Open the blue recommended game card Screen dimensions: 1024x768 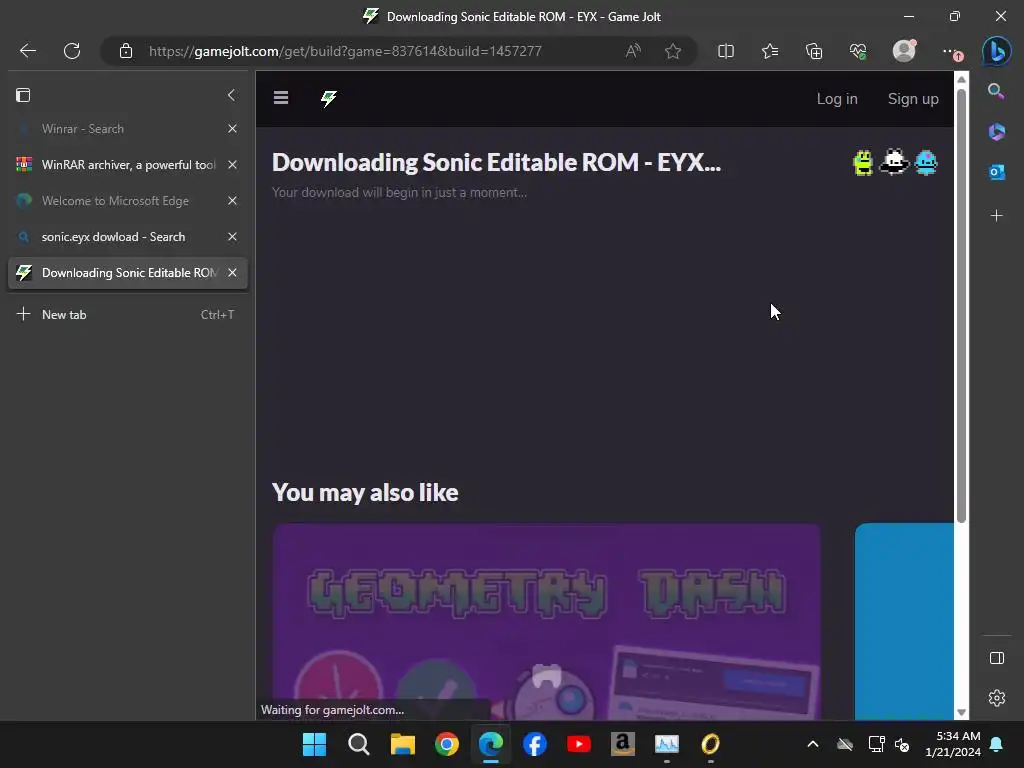click(x=904, y=622)
